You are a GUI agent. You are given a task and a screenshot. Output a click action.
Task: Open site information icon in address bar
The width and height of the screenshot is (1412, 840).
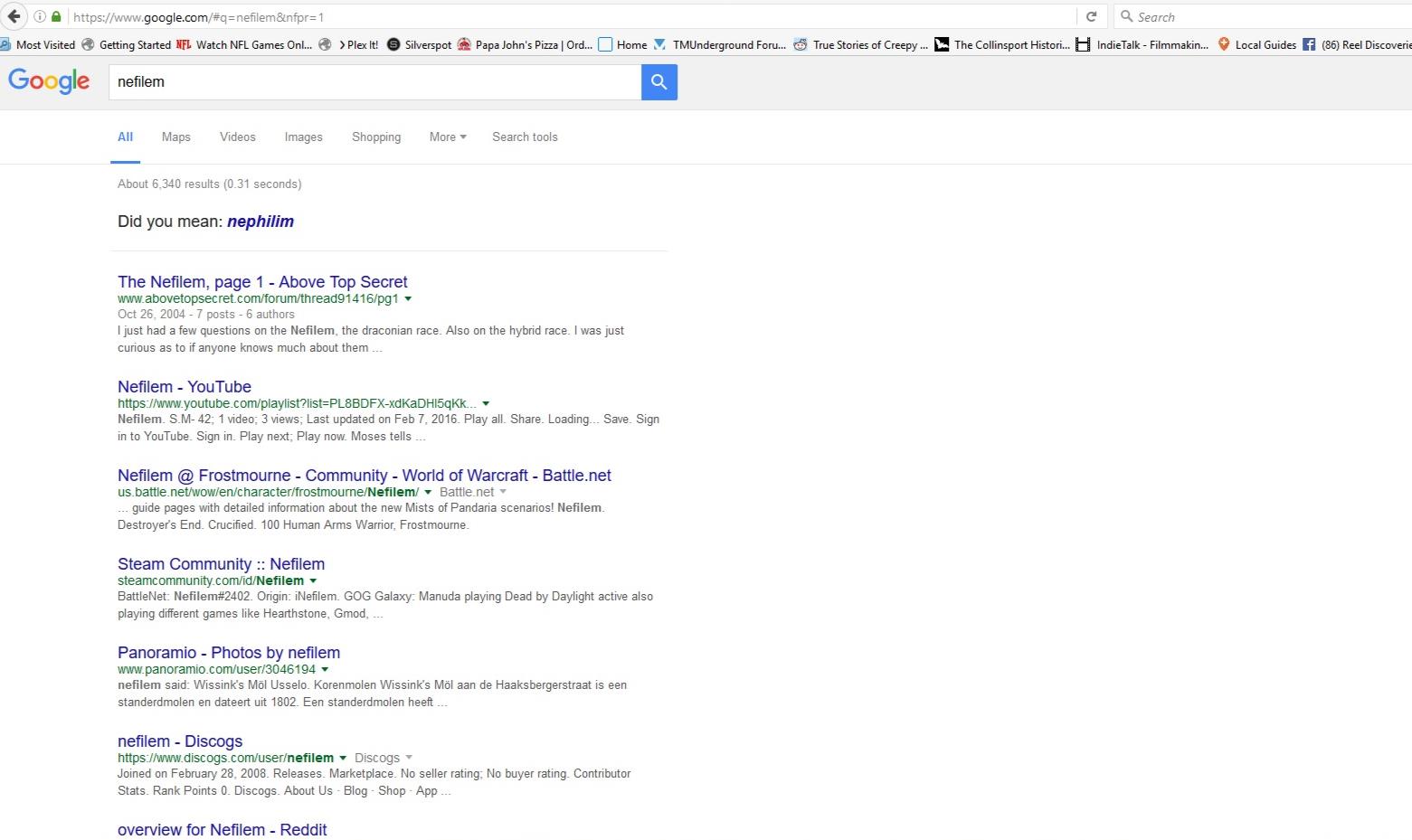[x=41, y=17]
